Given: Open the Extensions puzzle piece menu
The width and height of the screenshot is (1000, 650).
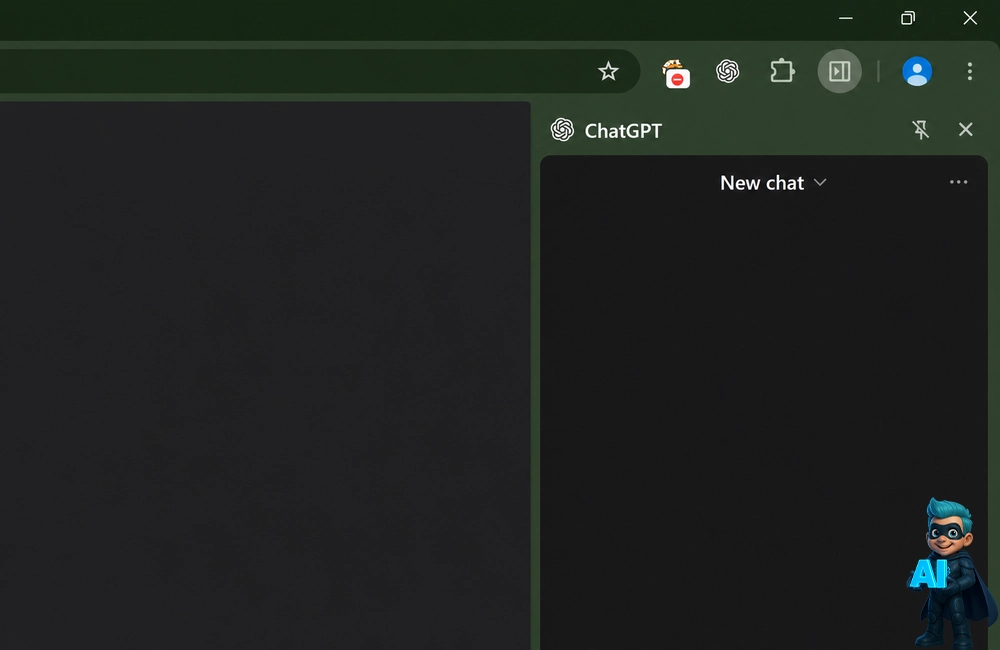Looking at the screenshot, I should click(x=782, y=71).
